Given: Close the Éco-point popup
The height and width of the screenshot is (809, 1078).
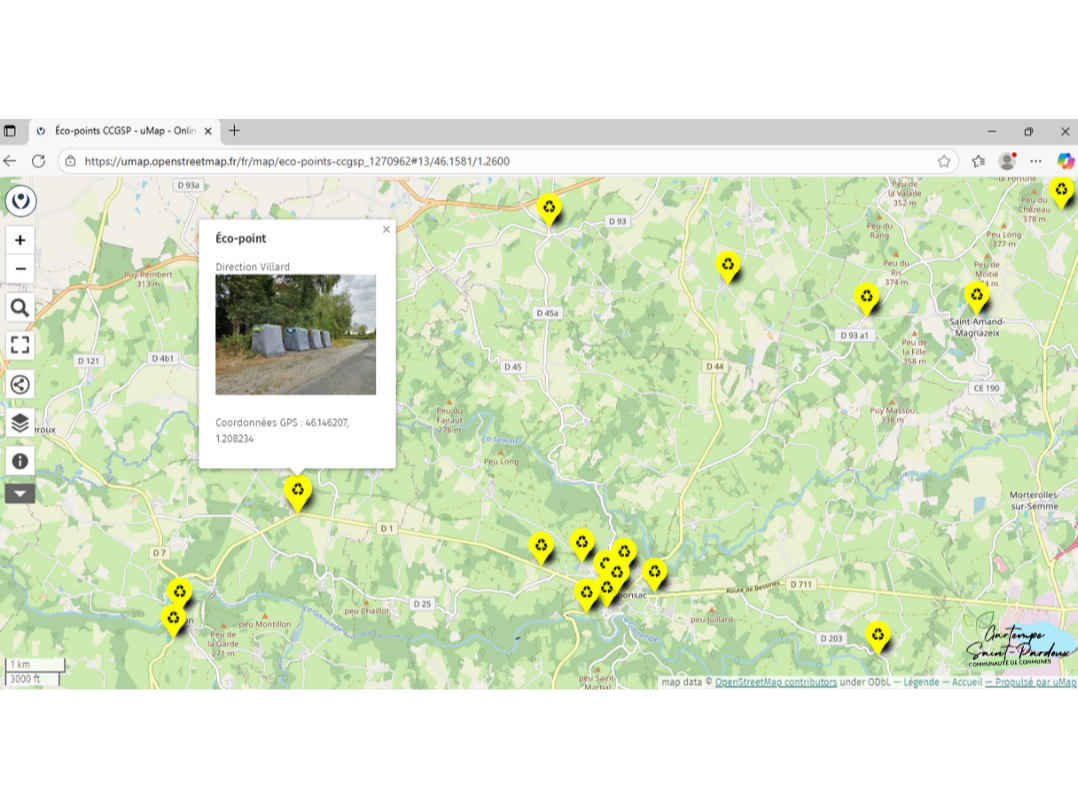Looking at the screenshot, I should click(386, 230).
